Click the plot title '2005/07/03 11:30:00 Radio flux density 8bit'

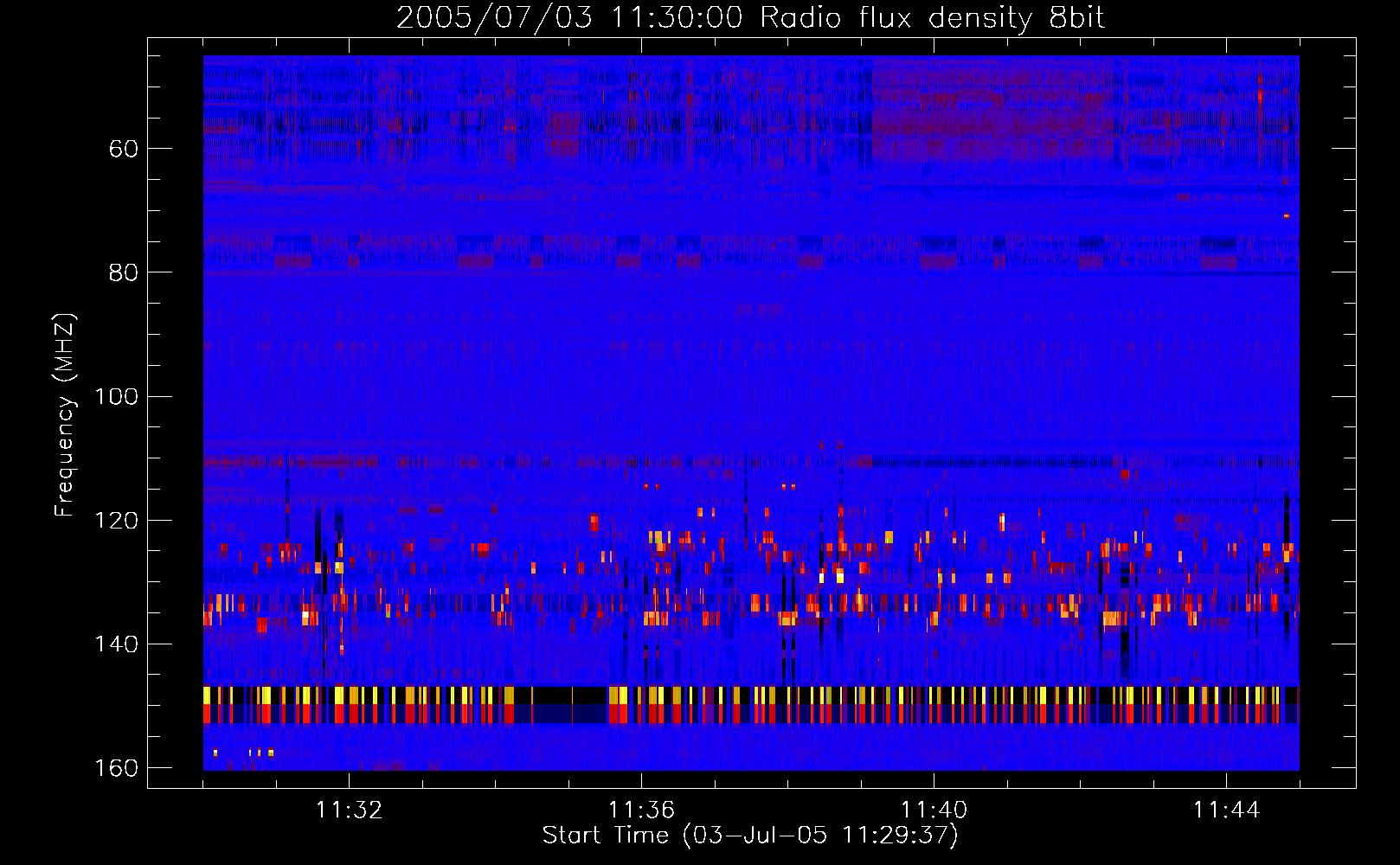tap(750, 18)
